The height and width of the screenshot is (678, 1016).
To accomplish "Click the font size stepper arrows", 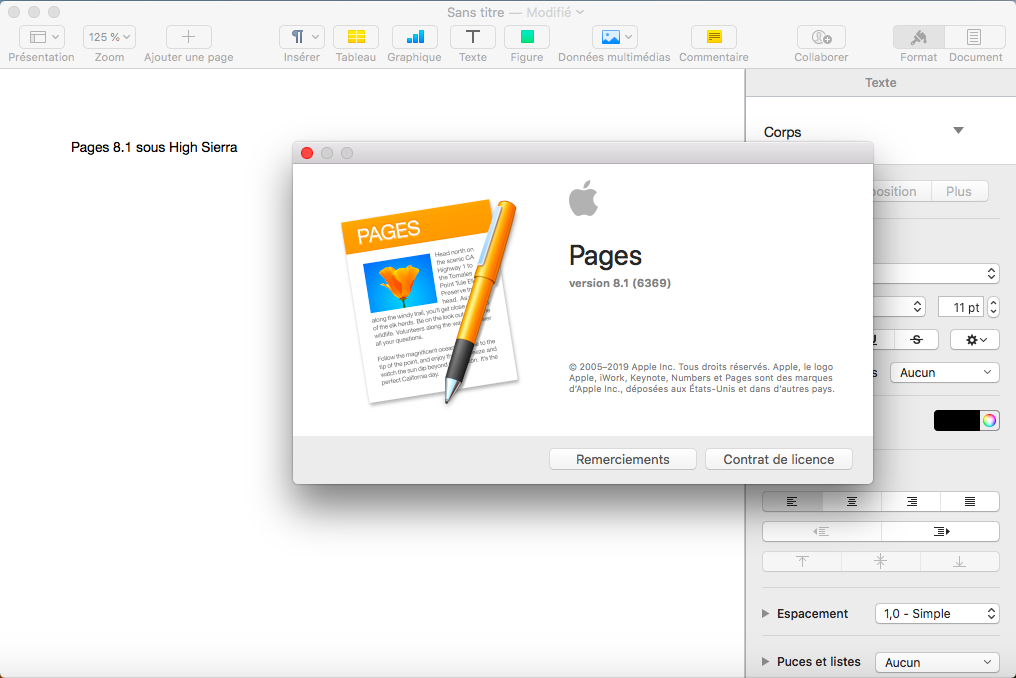I will pyautogui.click(x=993, y=307).
